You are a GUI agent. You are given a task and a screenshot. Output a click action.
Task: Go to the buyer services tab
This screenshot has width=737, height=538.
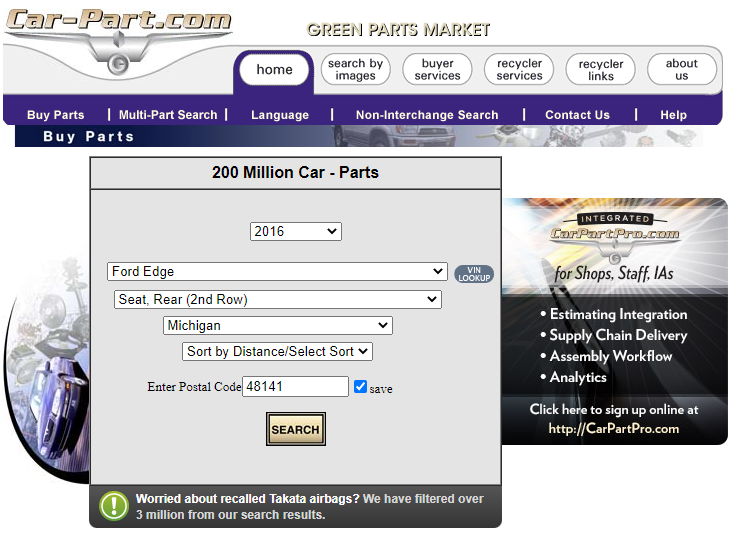click(437, 69)
